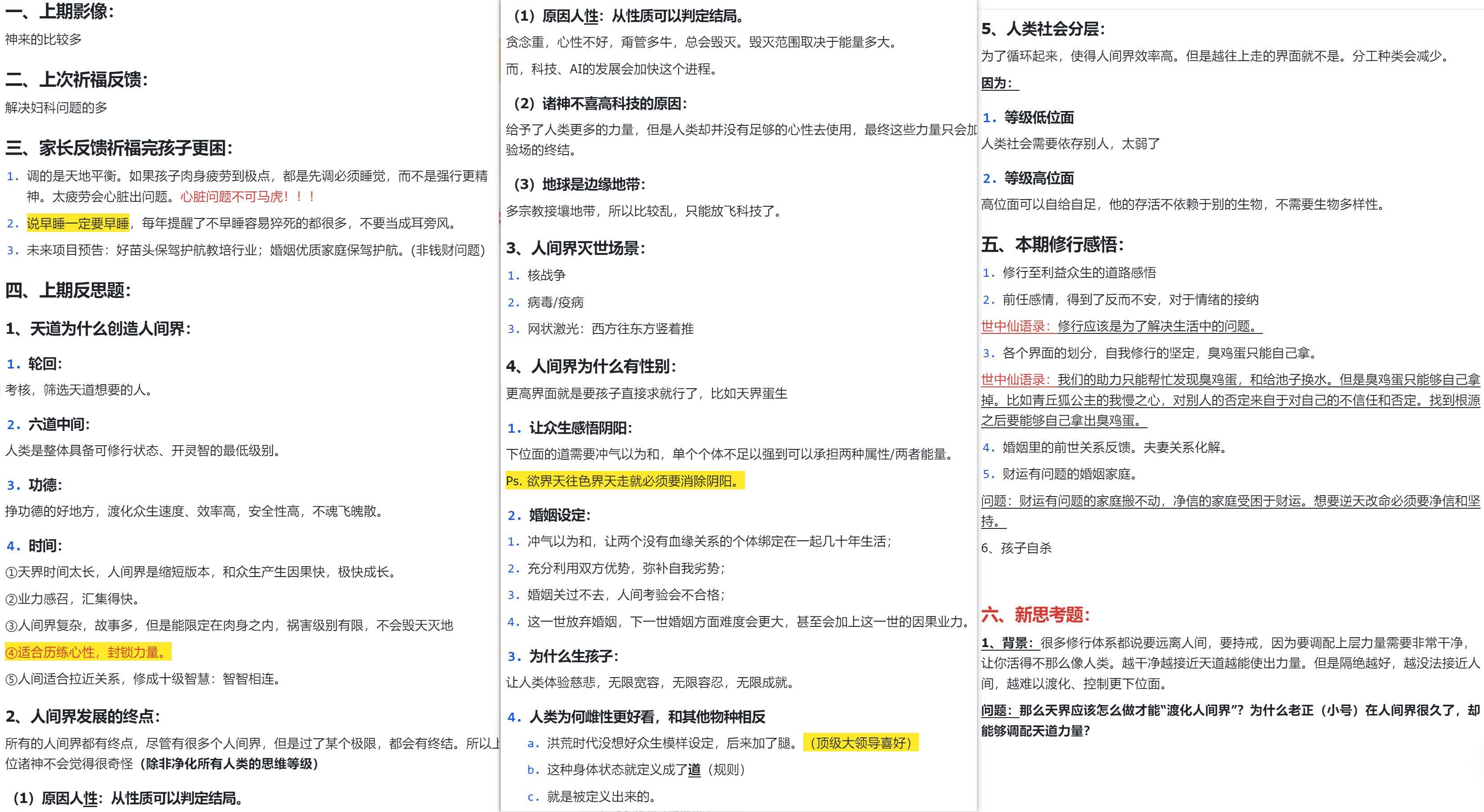
Task: Click the line "解决妇科问题的多"
Action: point(57,108)
